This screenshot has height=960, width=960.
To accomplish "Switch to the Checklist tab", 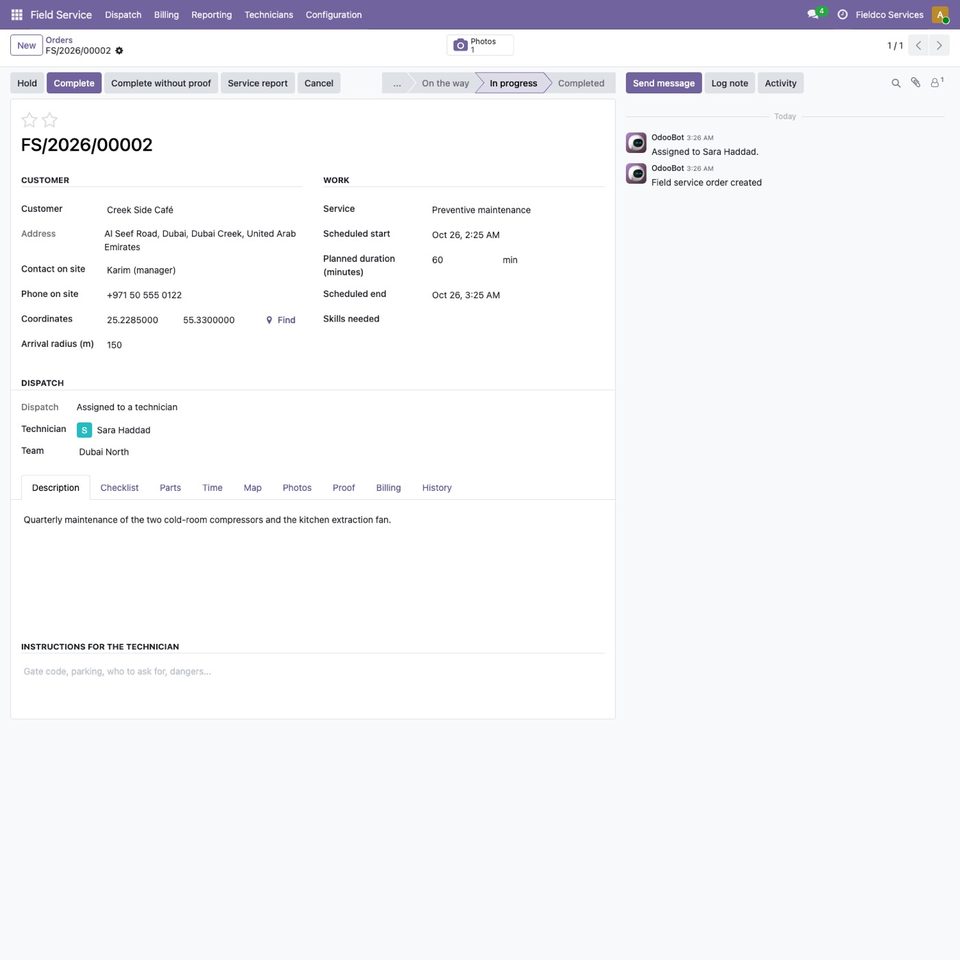I will pos(119,488).
